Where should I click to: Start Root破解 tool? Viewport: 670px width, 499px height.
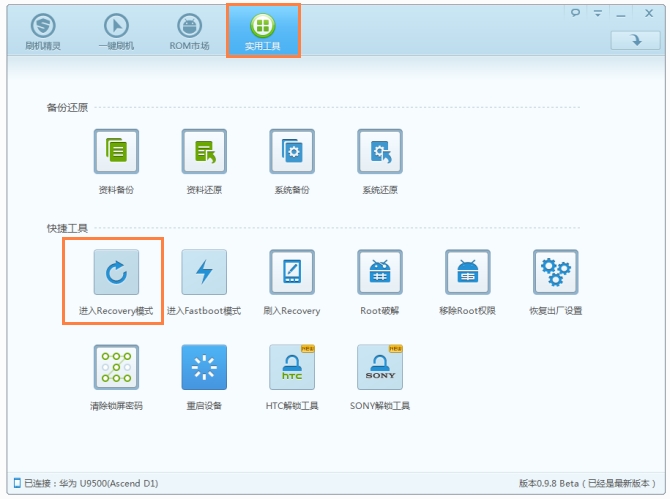(380, 272)
